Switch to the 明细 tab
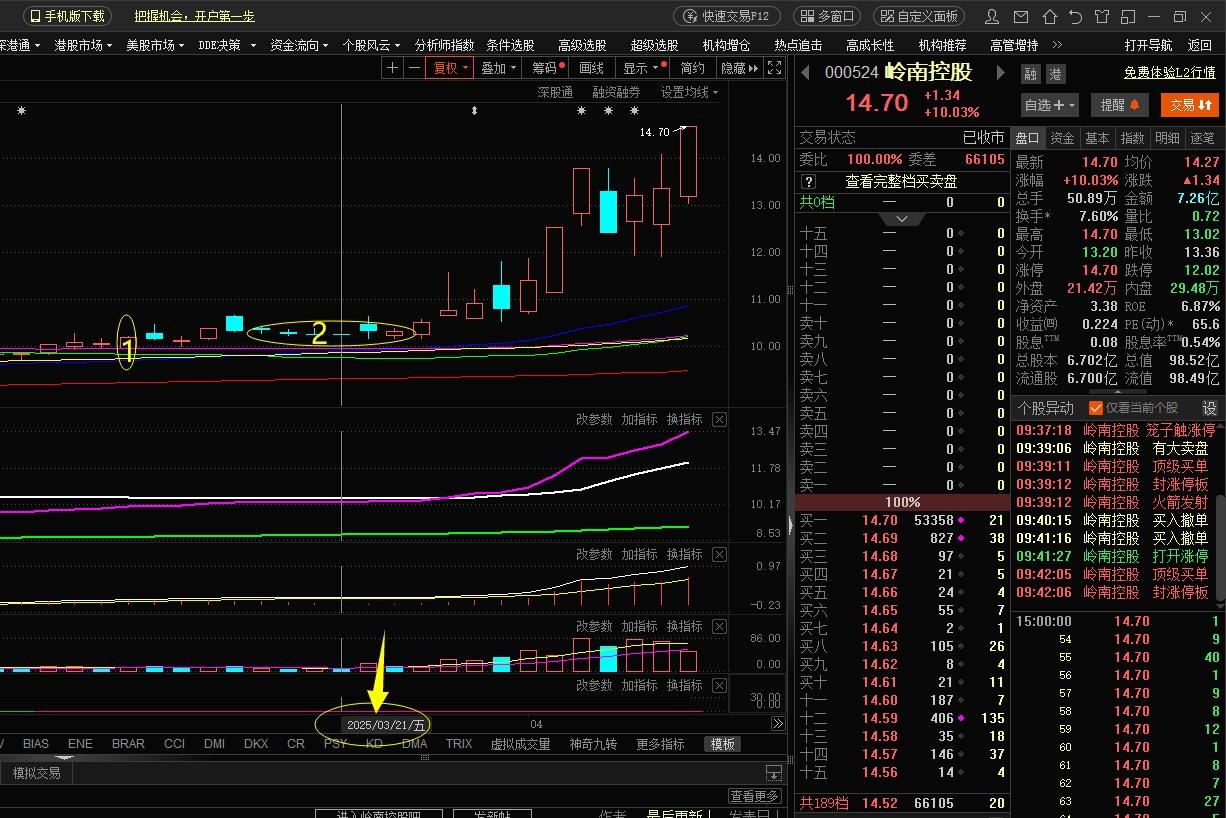Screen dimensions: 1226x818 click(x=1167, y=138)
